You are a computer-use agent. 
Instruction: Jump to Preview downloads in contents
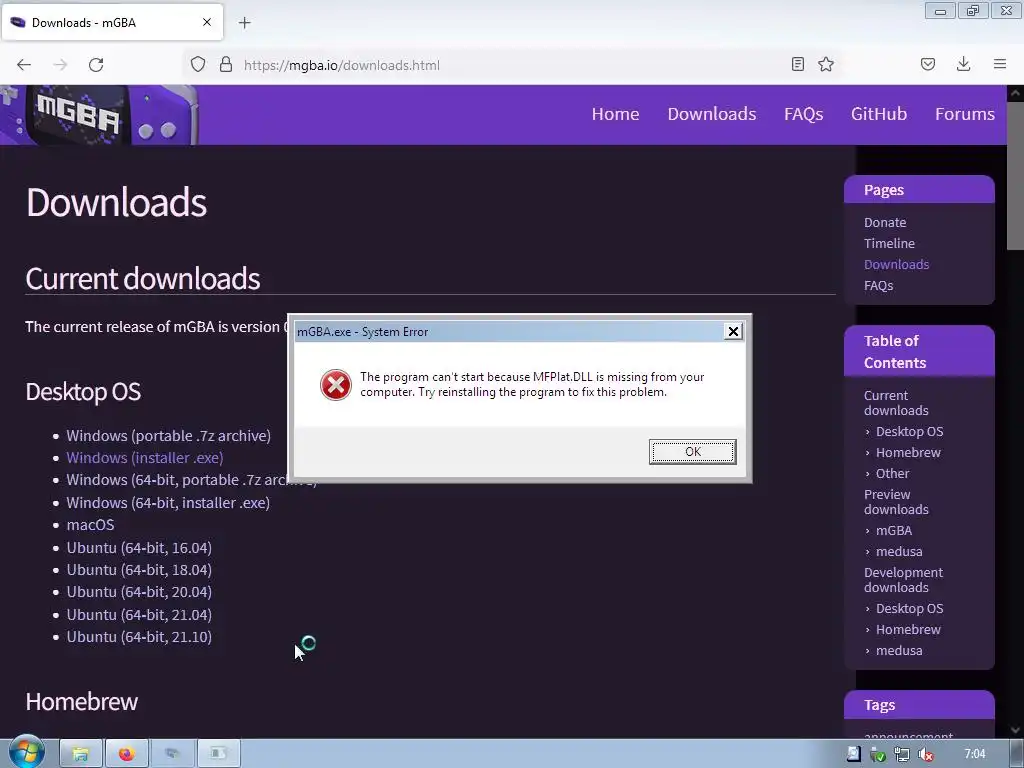coord(896,502)
